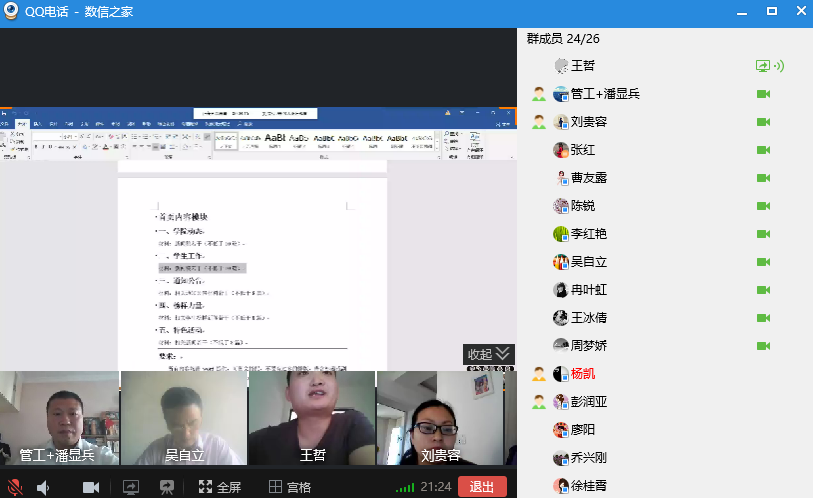
Task: Click the camera icon next to 管工+潘显兵
Action: (763, 94)
